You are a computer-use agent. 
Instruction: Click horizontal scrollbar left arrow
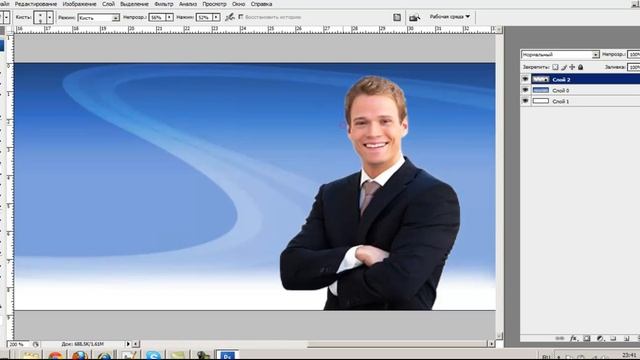(x=136, y=344)
